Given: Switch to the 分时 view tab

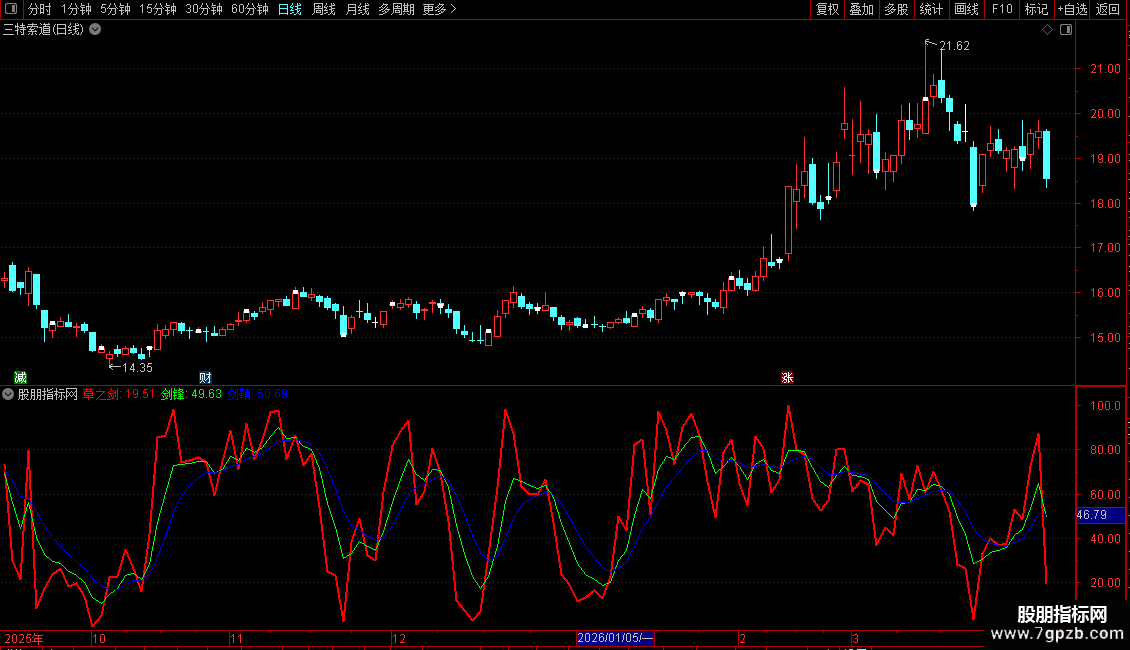Looking at the screenshot, I should click(40, 9).
